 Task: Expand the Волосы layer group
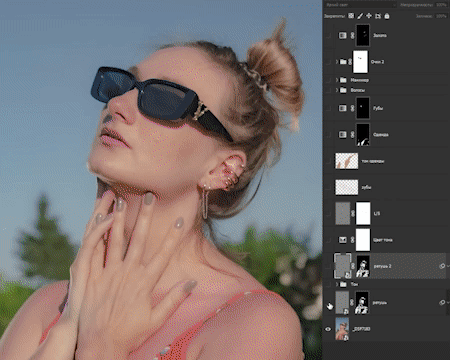click(337, 90)
